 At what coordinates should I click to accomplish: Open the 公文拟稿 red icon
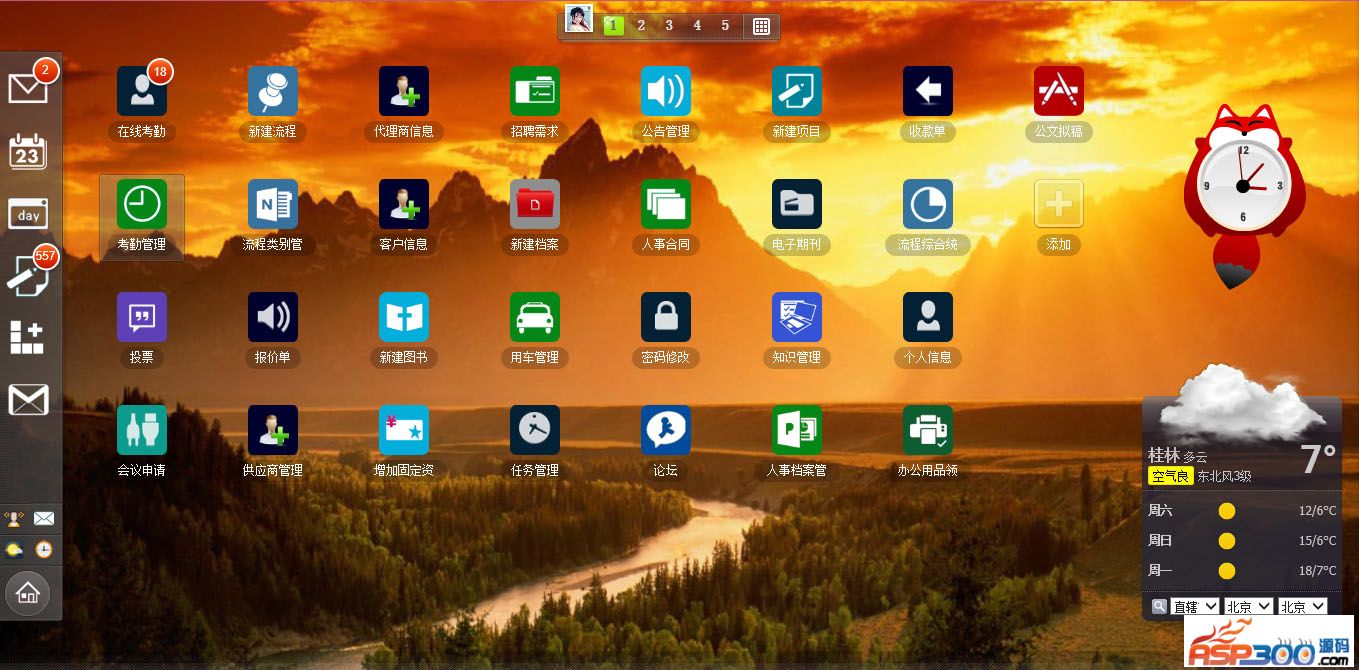1059,91
